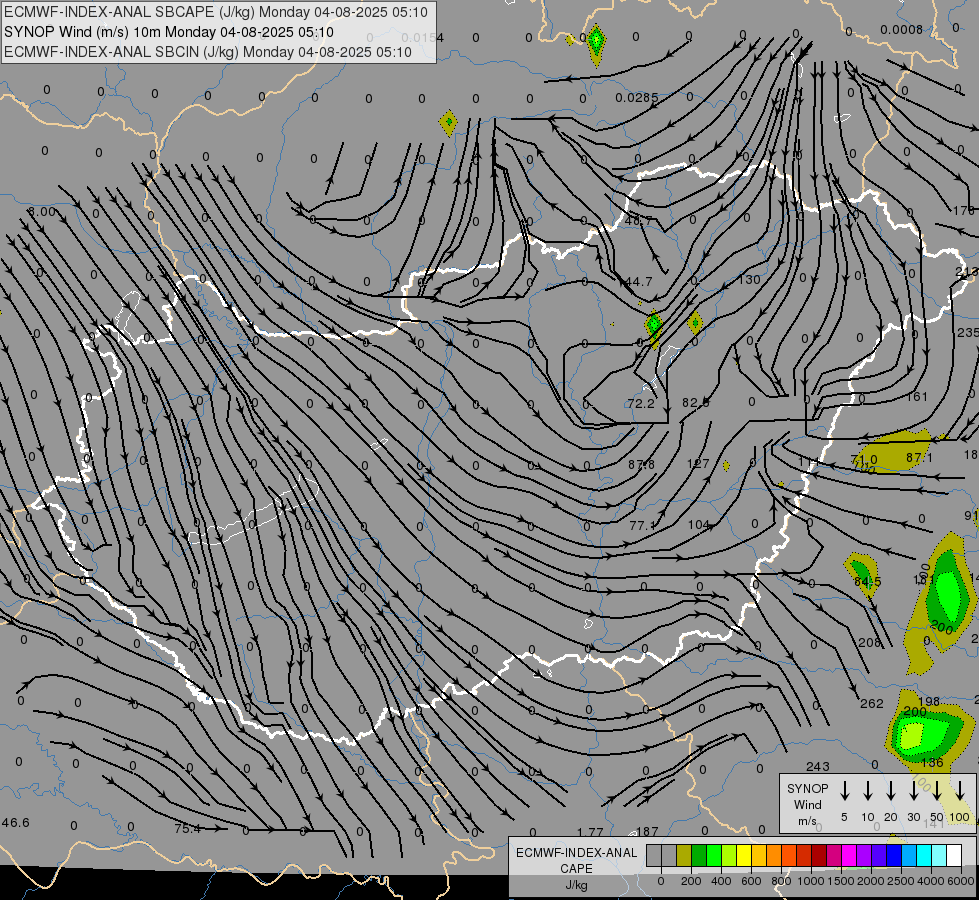Click the 136 value on the map
The width and height of the screenshot is (979, 900).
pos(932,763)
